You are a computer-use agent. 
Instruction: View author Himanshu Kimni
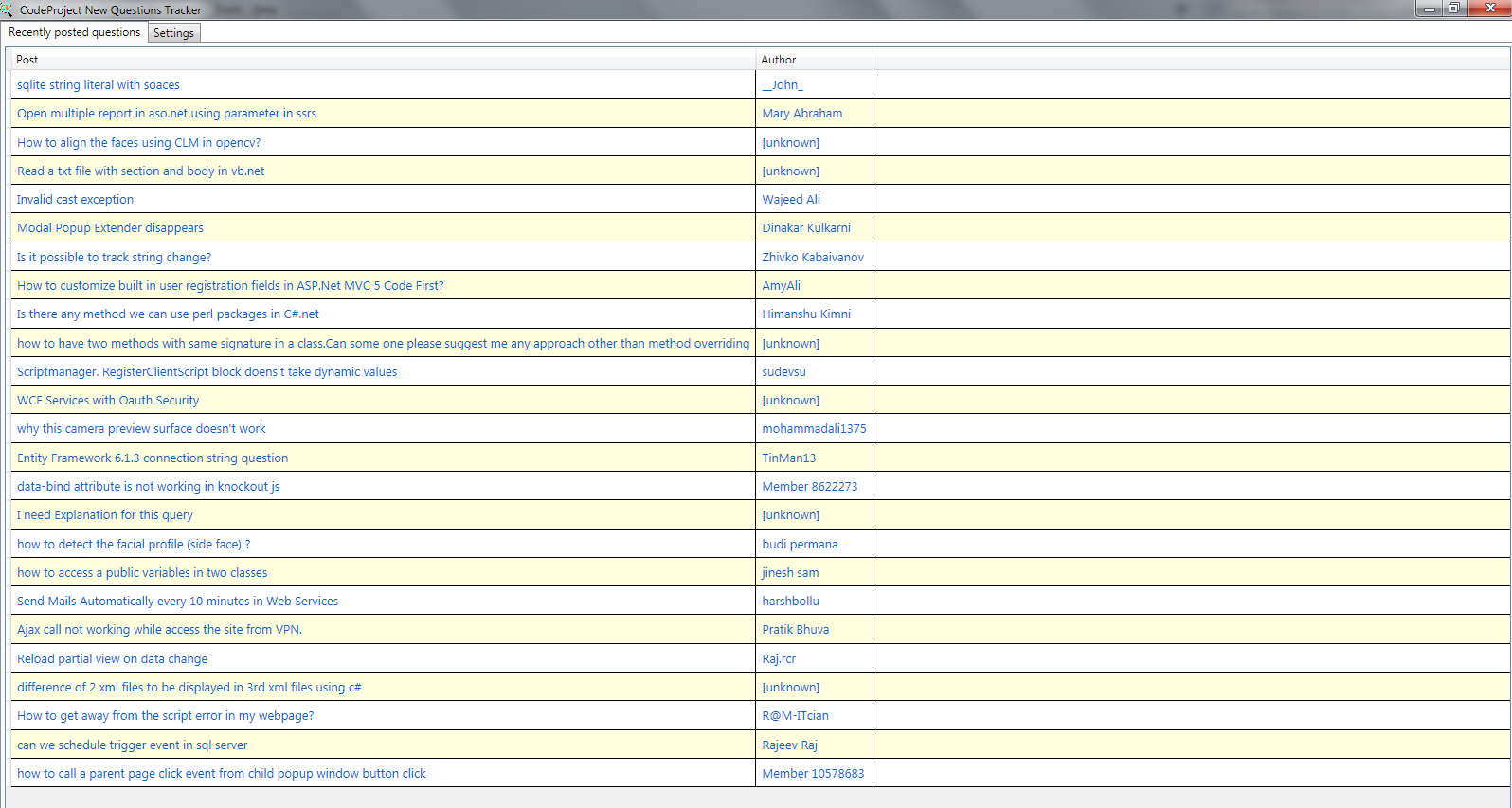[806, 314]
